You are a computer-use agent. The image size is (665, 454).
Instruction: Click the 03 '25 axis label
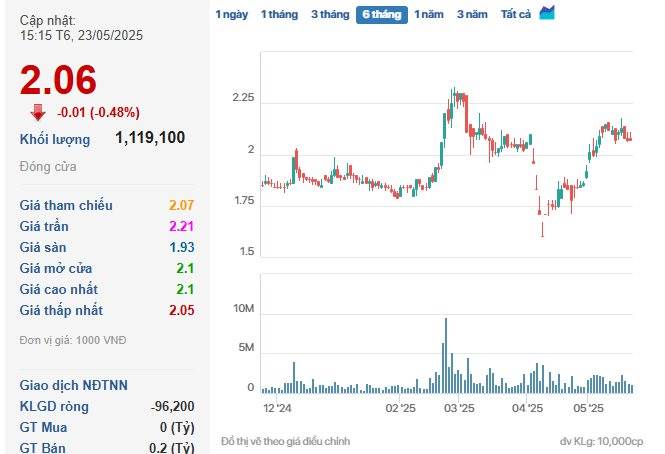459,408
